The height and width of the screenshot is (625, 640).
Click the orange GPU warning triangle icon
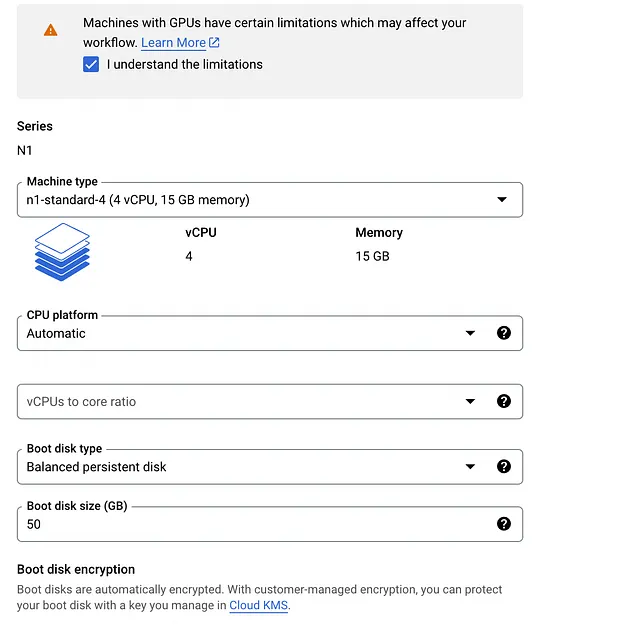51,30
